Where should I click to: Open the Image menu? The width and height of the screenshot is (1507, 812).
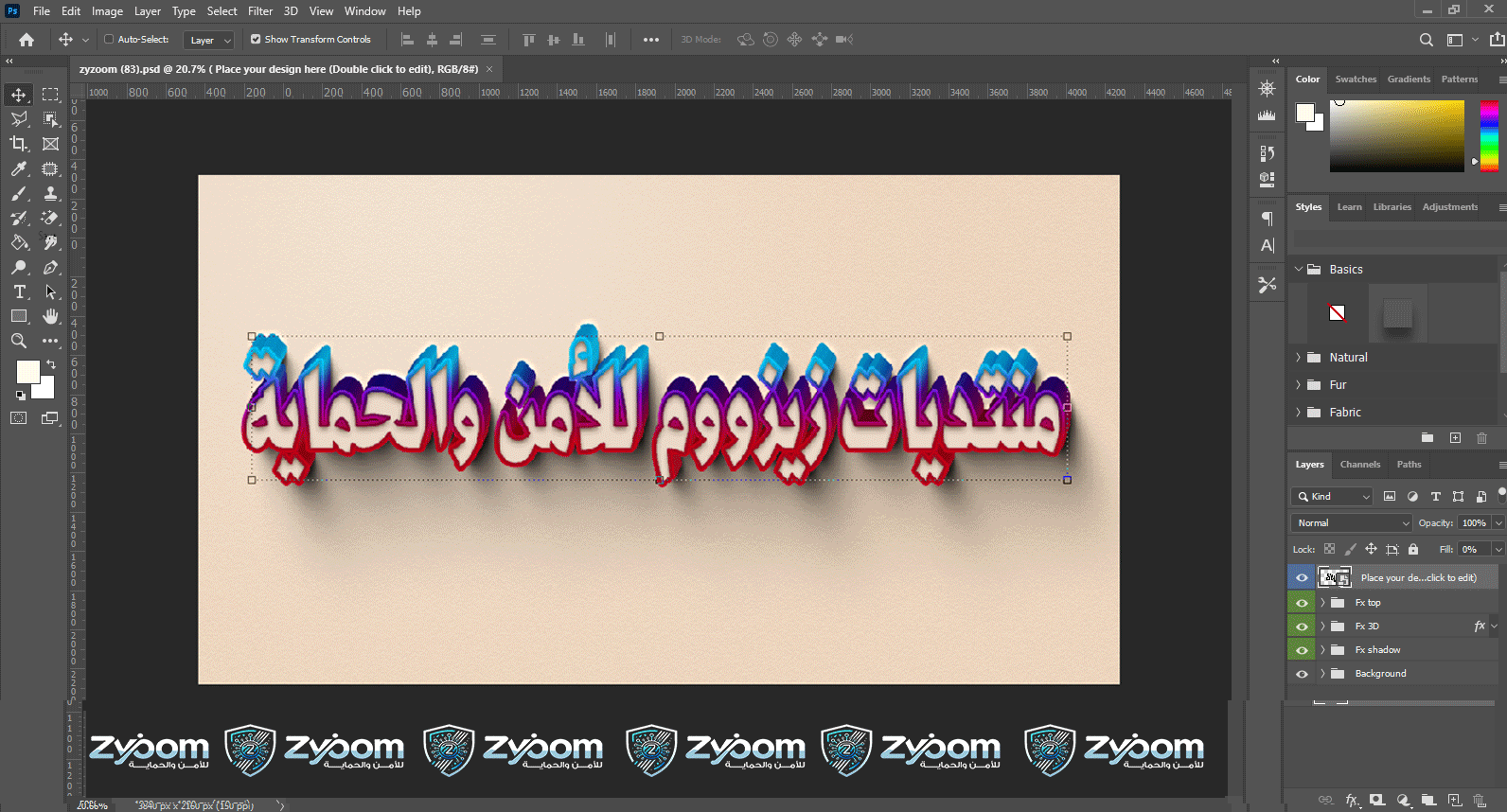point(107,11)
